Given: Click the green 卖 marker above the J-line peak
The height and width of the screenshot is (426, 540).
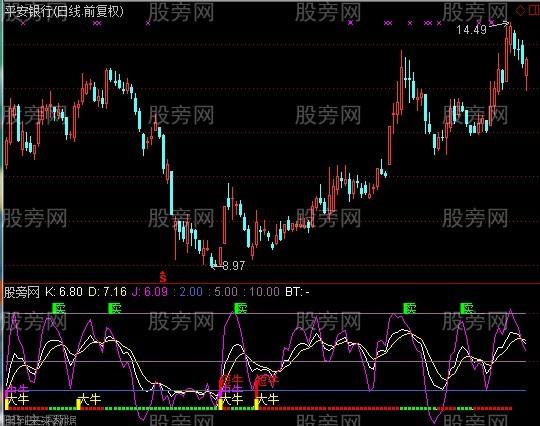Looking at the screenshot, I should tap(241, 308).
